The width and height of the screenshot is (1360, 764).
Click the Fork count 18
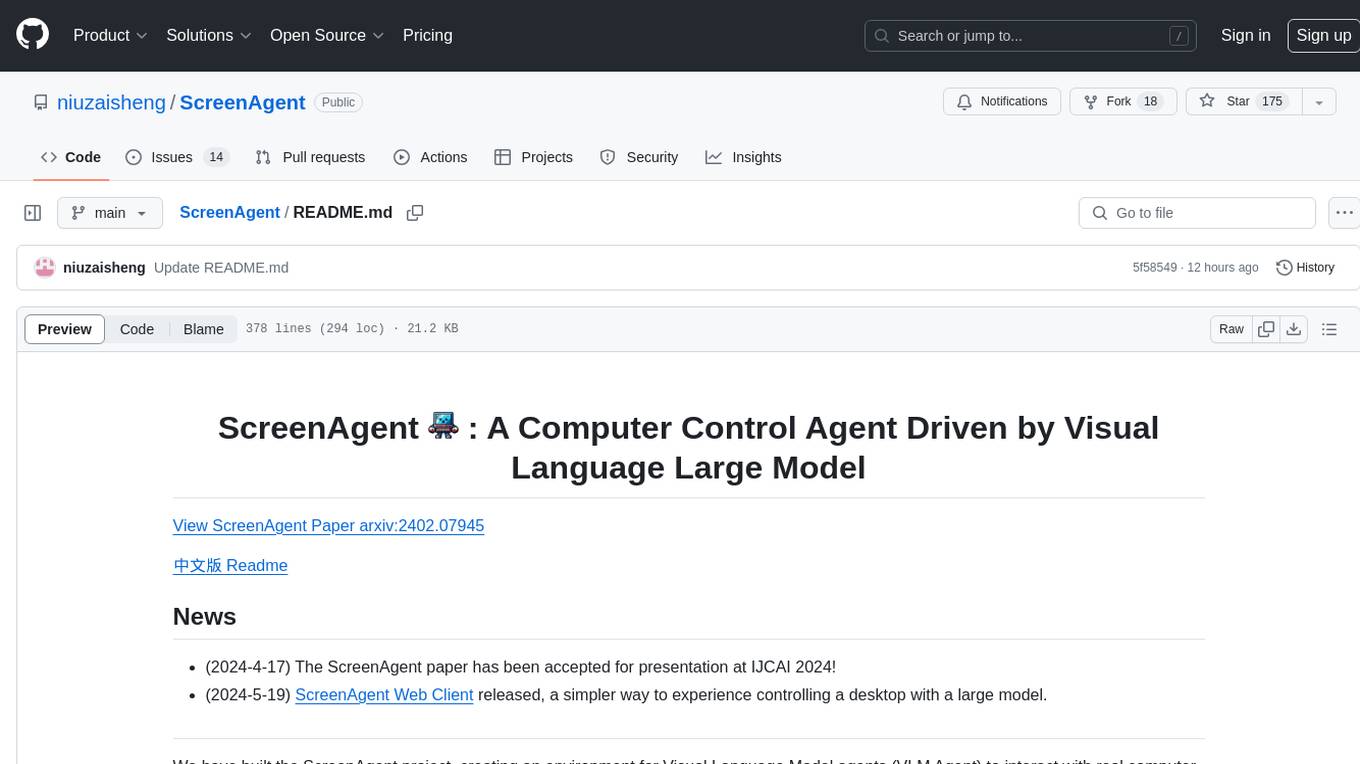(x=1150, y=101)
